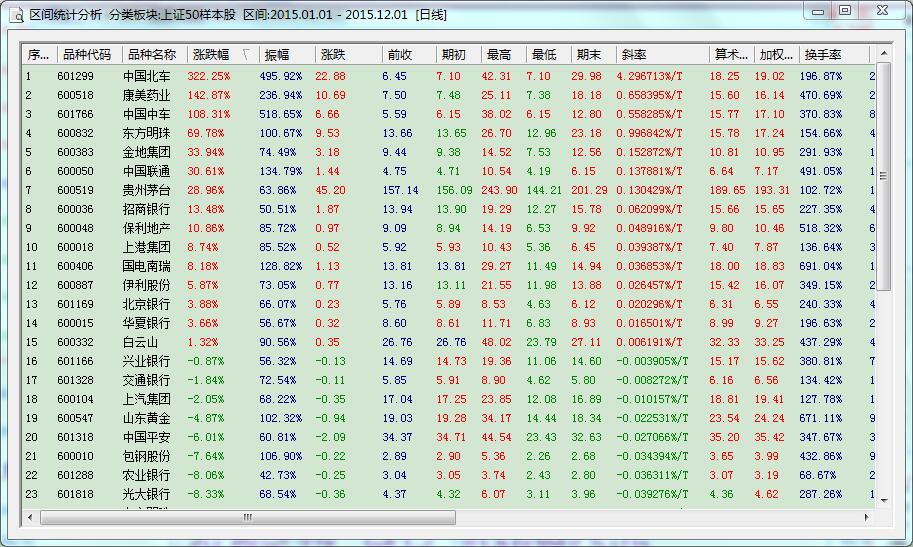Select the 兴业银行 row name
Viewport: 913px width, 547px height.
[146, 361]
